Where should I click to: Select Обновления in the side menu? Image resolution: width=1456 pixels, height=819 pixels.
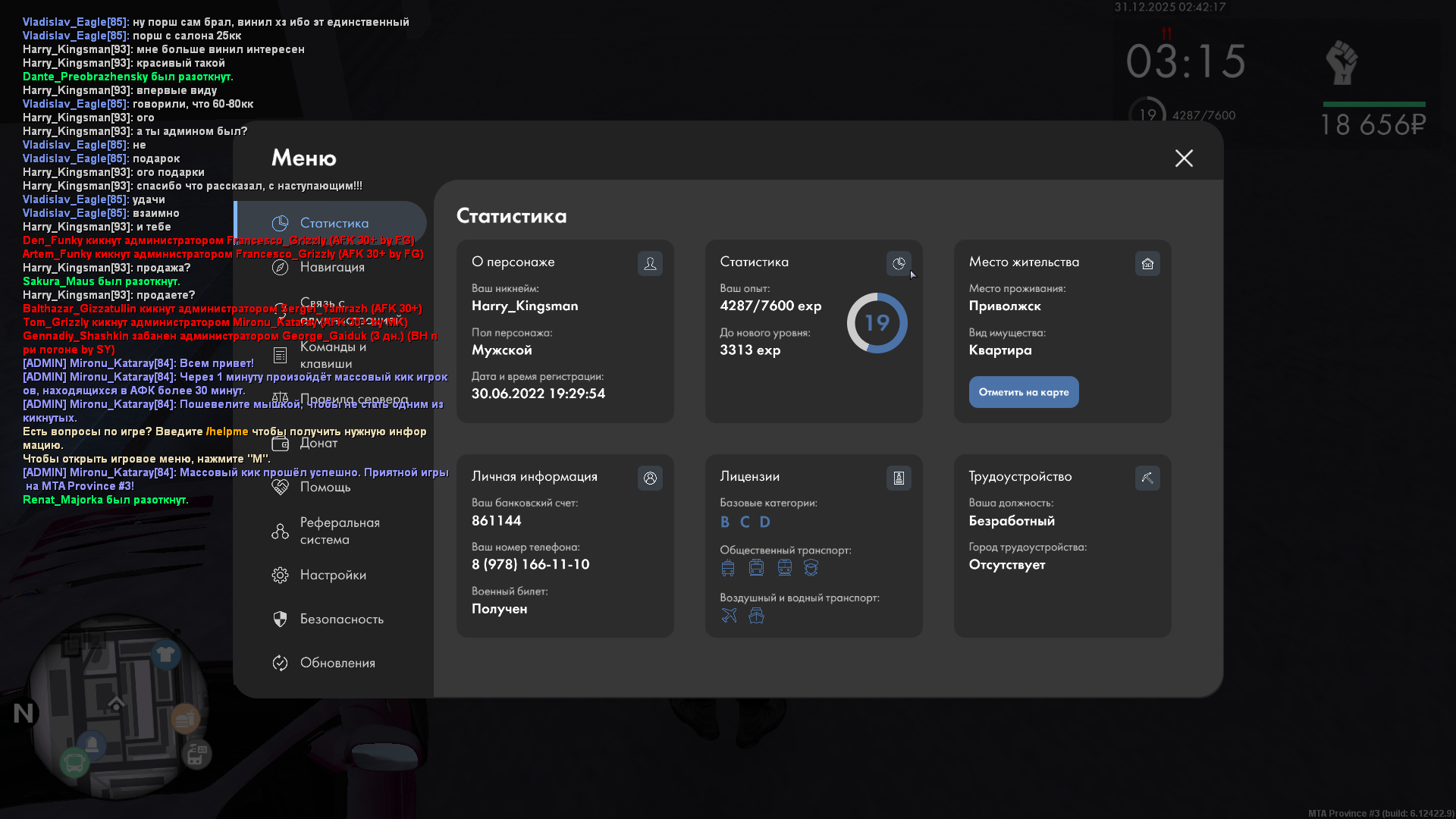coord(337,663)
